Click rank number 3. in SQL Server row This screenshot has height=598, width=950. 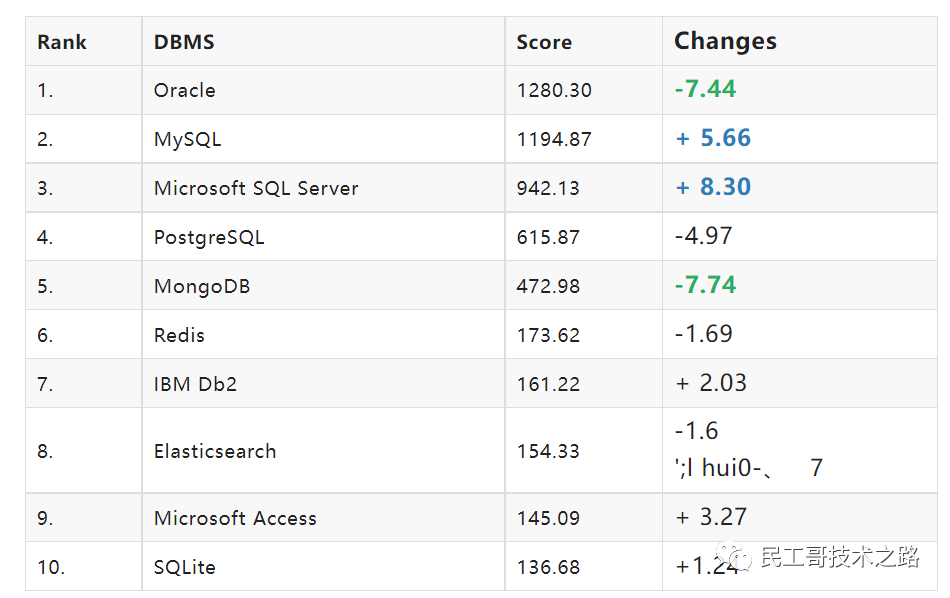pyautogui.click(x=45, y=188)
